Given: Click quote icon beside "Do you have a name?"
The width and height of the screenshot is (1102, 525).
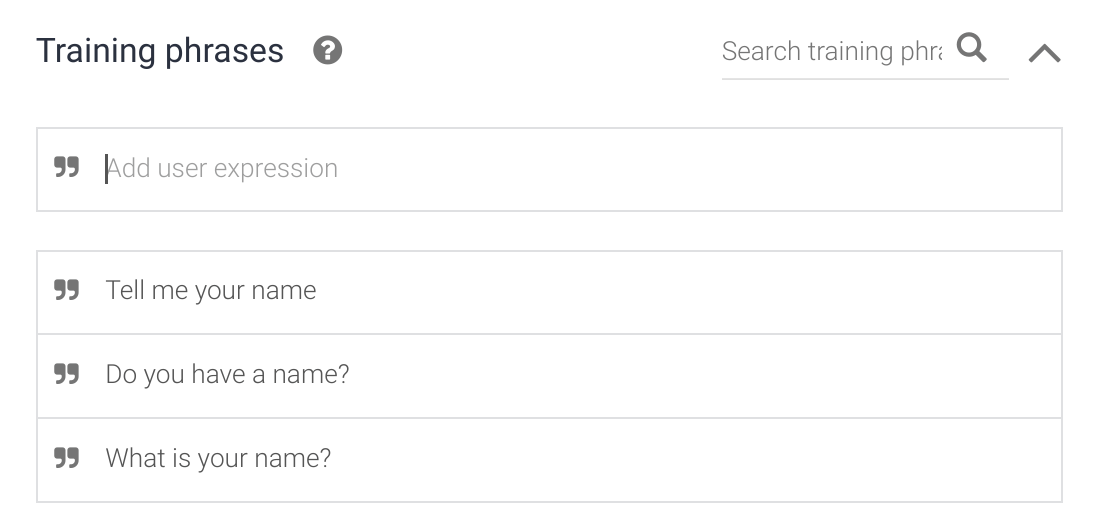Looking at the screenshot, I should coord(67,375).
